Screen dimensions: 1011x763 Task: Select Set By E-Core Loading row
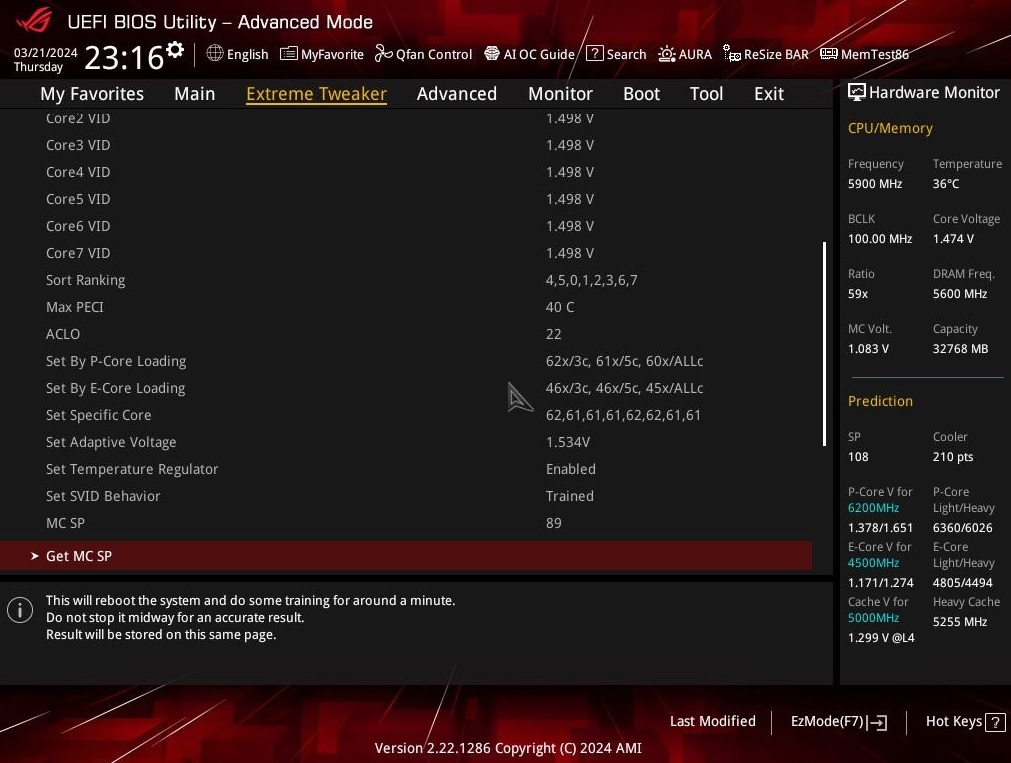406,388
